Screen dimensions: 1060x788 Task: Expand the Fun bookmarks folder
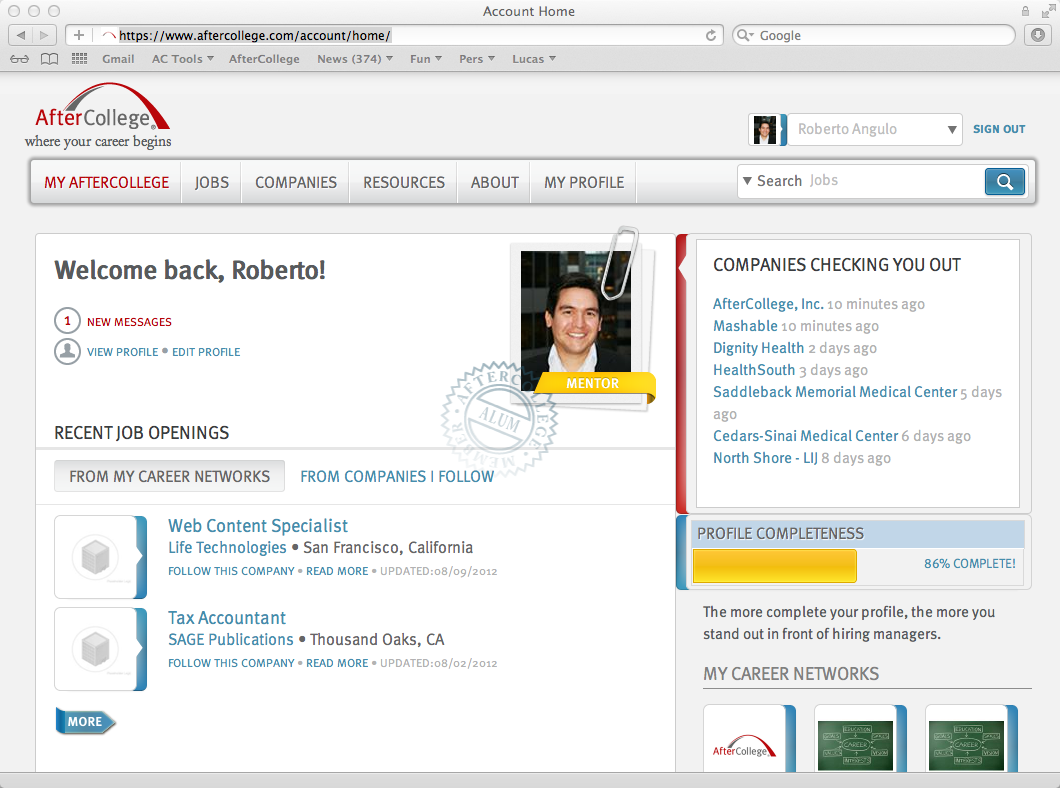point(426,59)
